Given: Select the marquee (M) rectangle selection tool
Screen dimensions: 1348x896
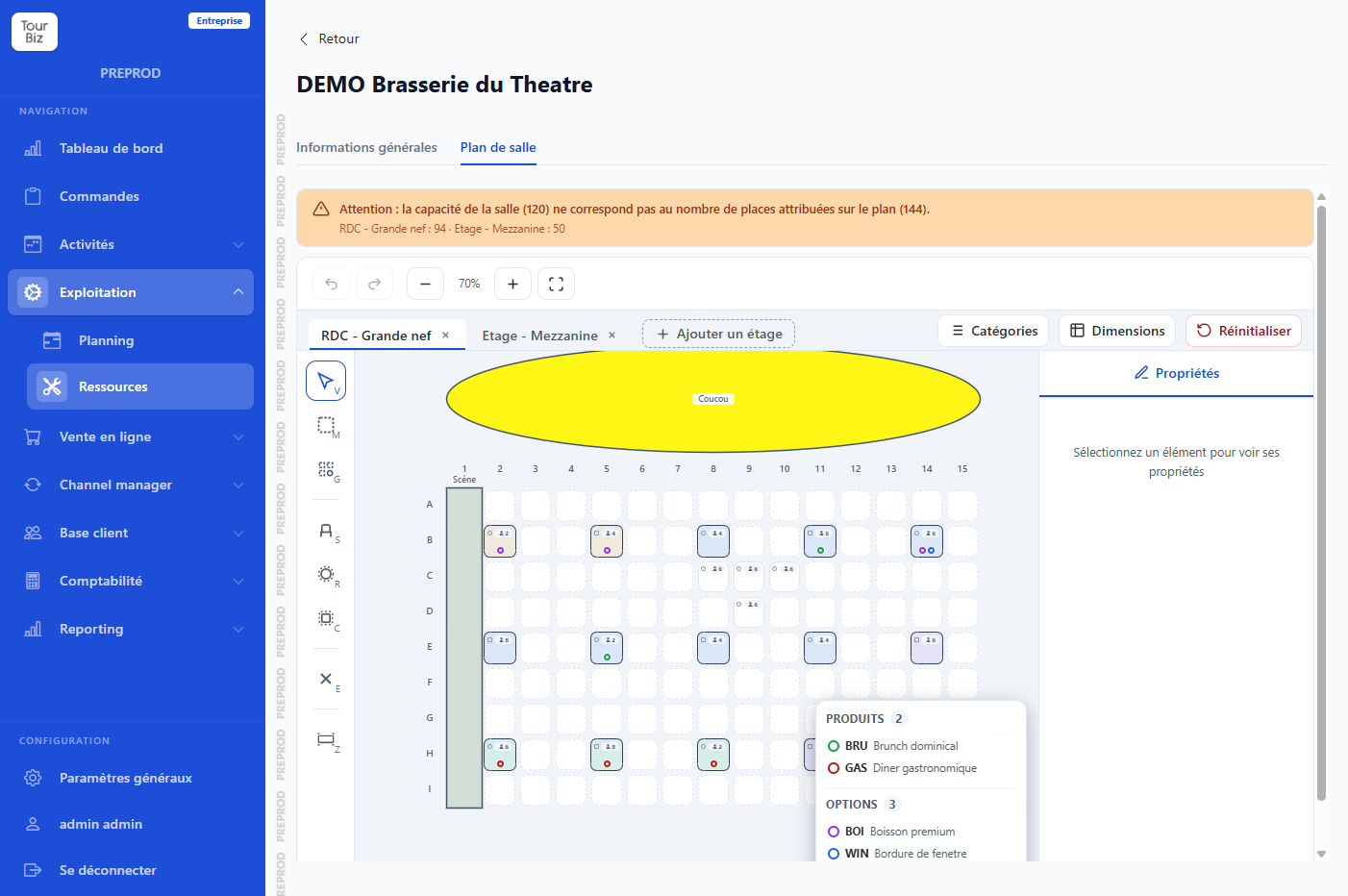Looking at the screenshot, I should tap(326, 426).
